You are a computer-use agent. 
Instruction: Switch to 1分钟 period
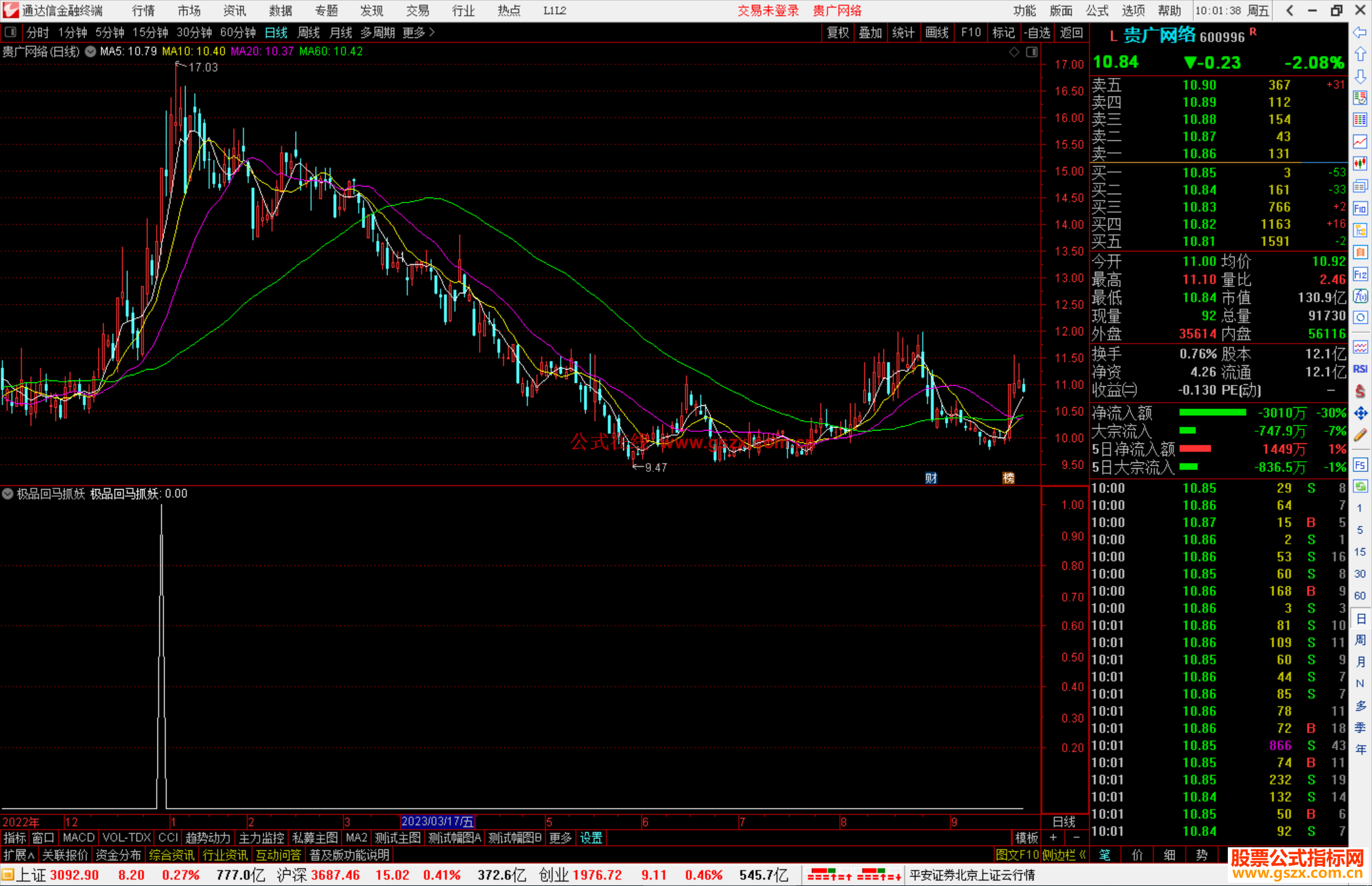click(x=72, y=32)
